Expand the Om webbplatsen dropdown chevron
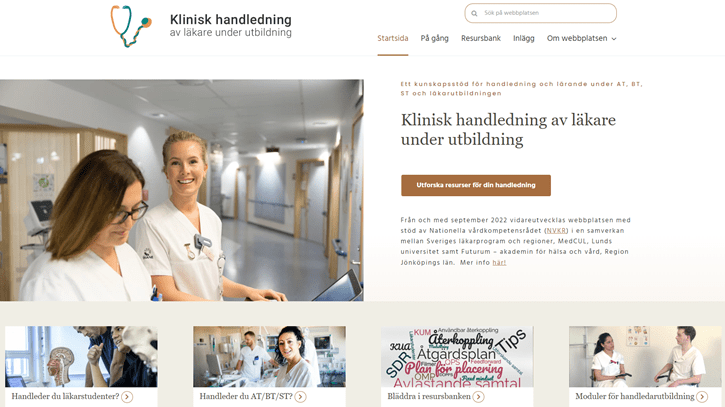Image resolution: width=725 pixels, height=407 pixels. click(x=614, y=39)
